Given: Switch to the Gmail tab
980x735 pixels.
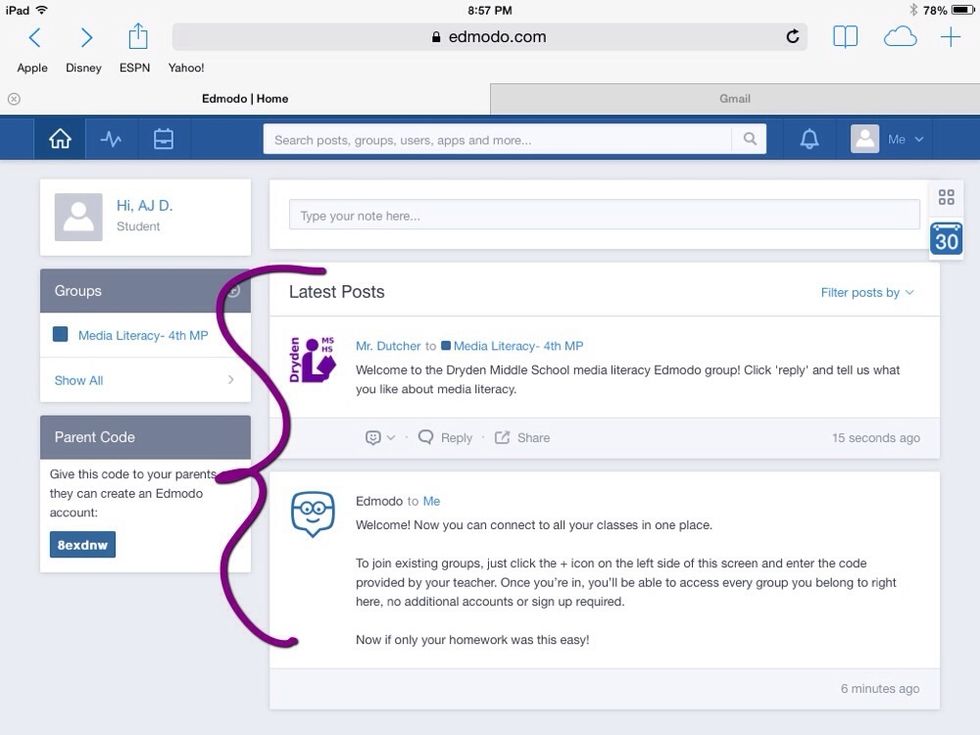Looking at the screenshot, I should [x=734, y=98].
